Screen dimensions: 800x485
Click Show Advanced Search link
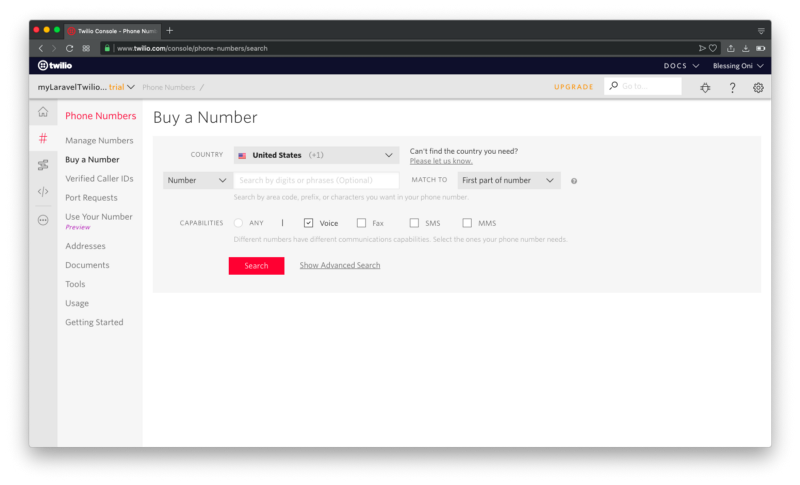coord(340,265)
